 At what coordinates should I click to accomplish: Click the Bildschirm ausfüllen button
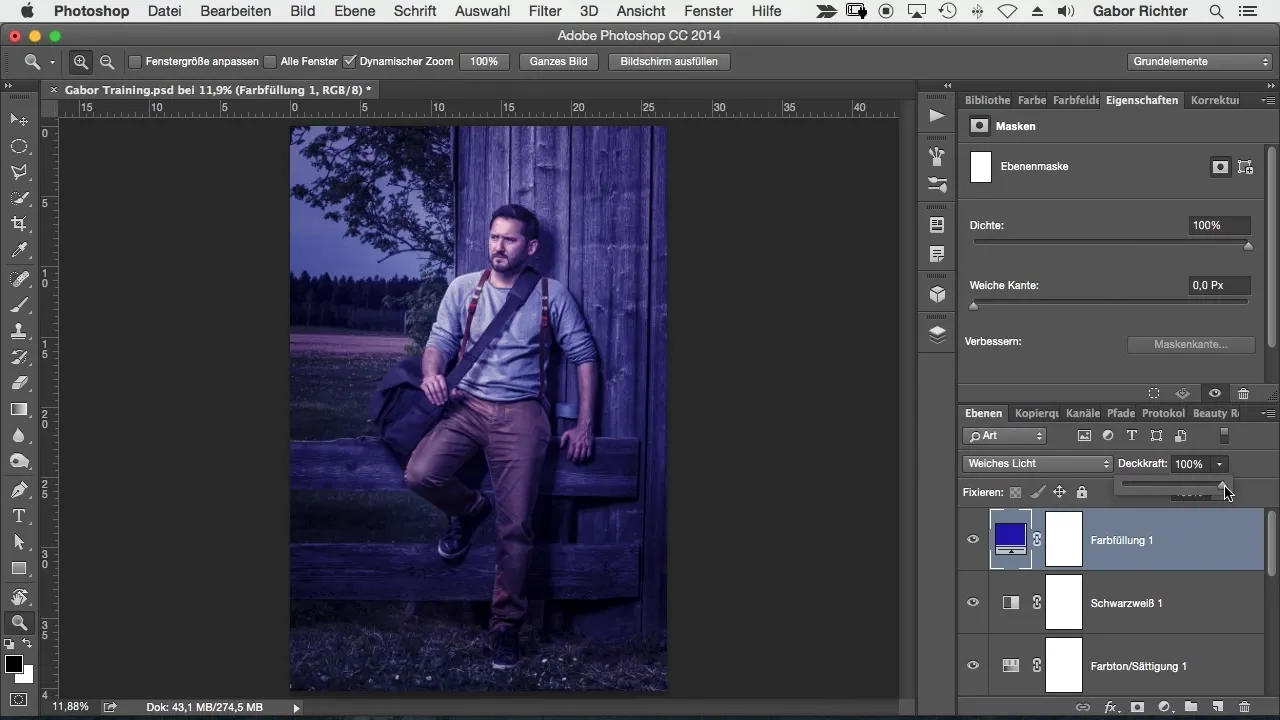[x=669, y=61]
